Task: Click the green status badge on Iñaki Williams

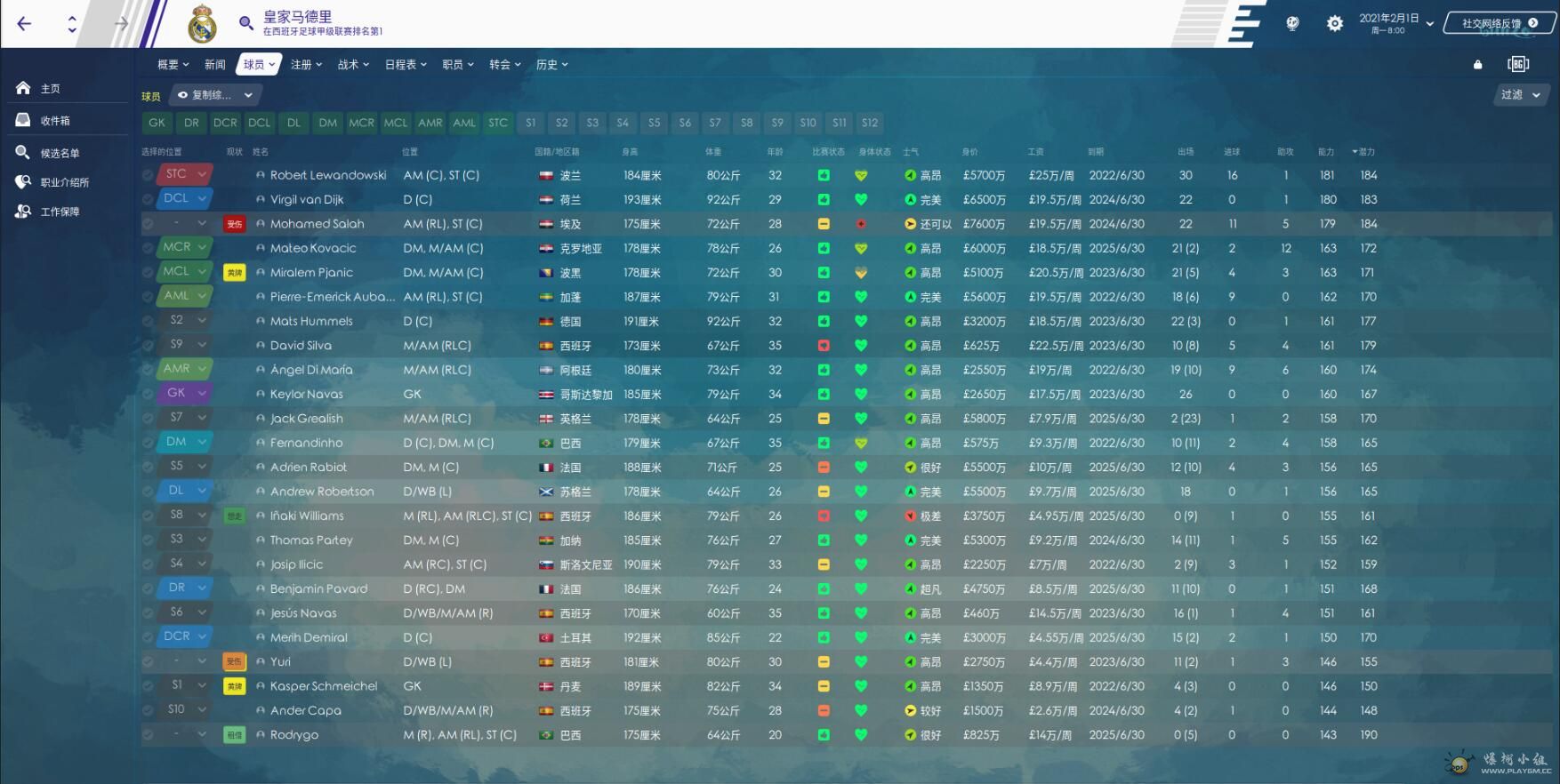Action: [x=234, y=516]
